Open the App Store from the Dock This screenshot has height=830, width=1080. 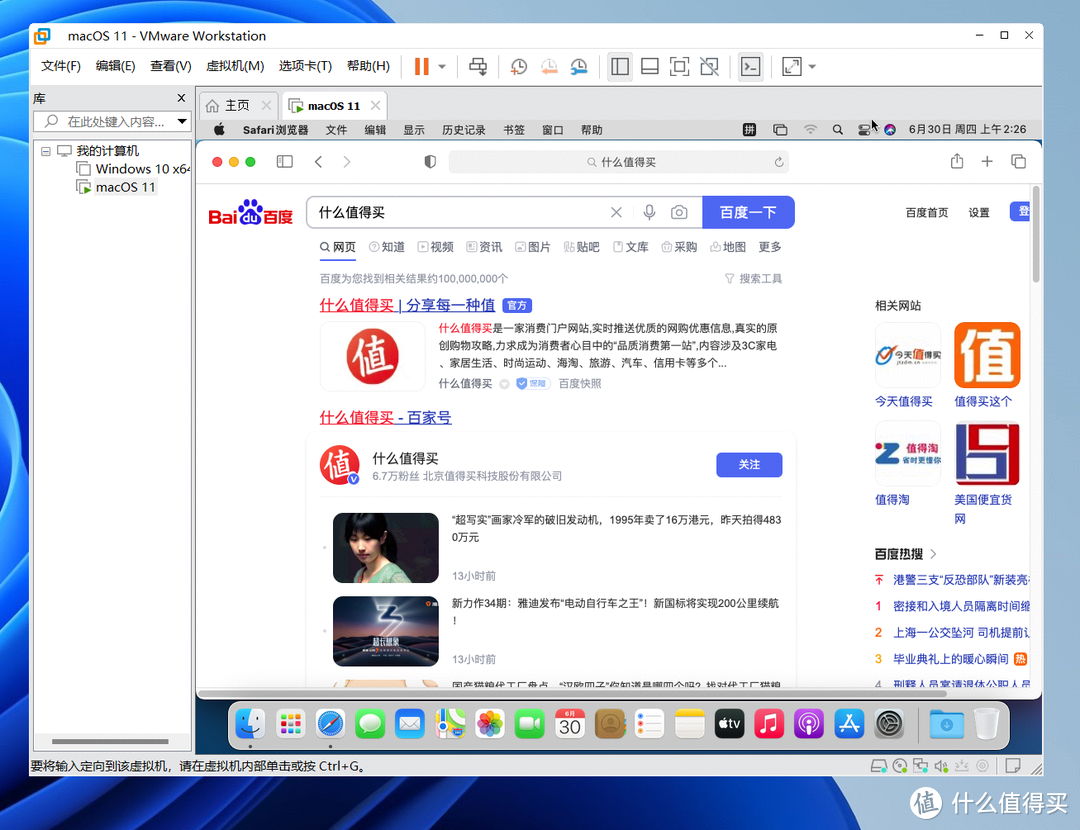tap(849, 724)
